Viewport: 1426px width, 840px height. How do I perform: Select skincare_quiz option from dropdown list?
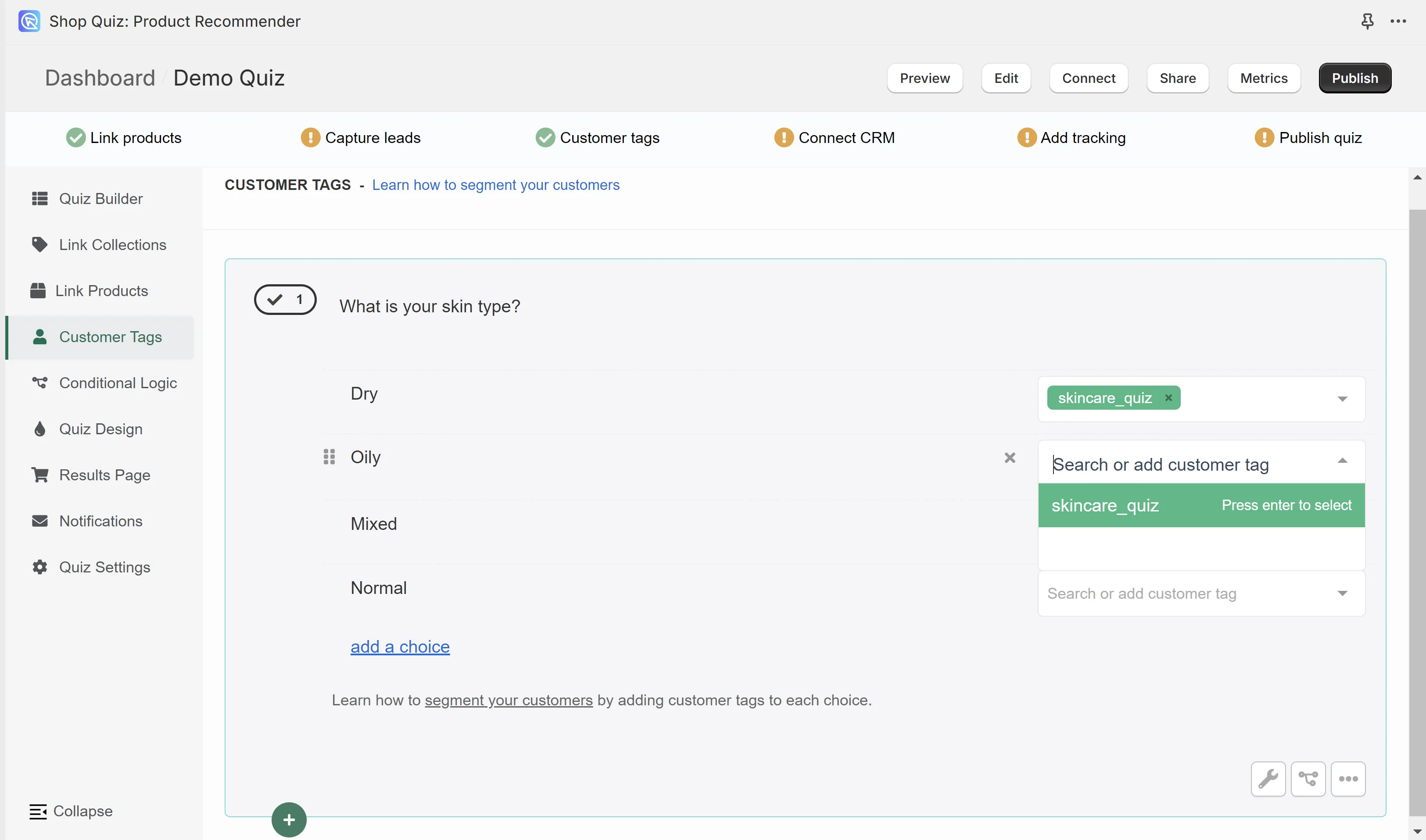[x=1201, y=505]
